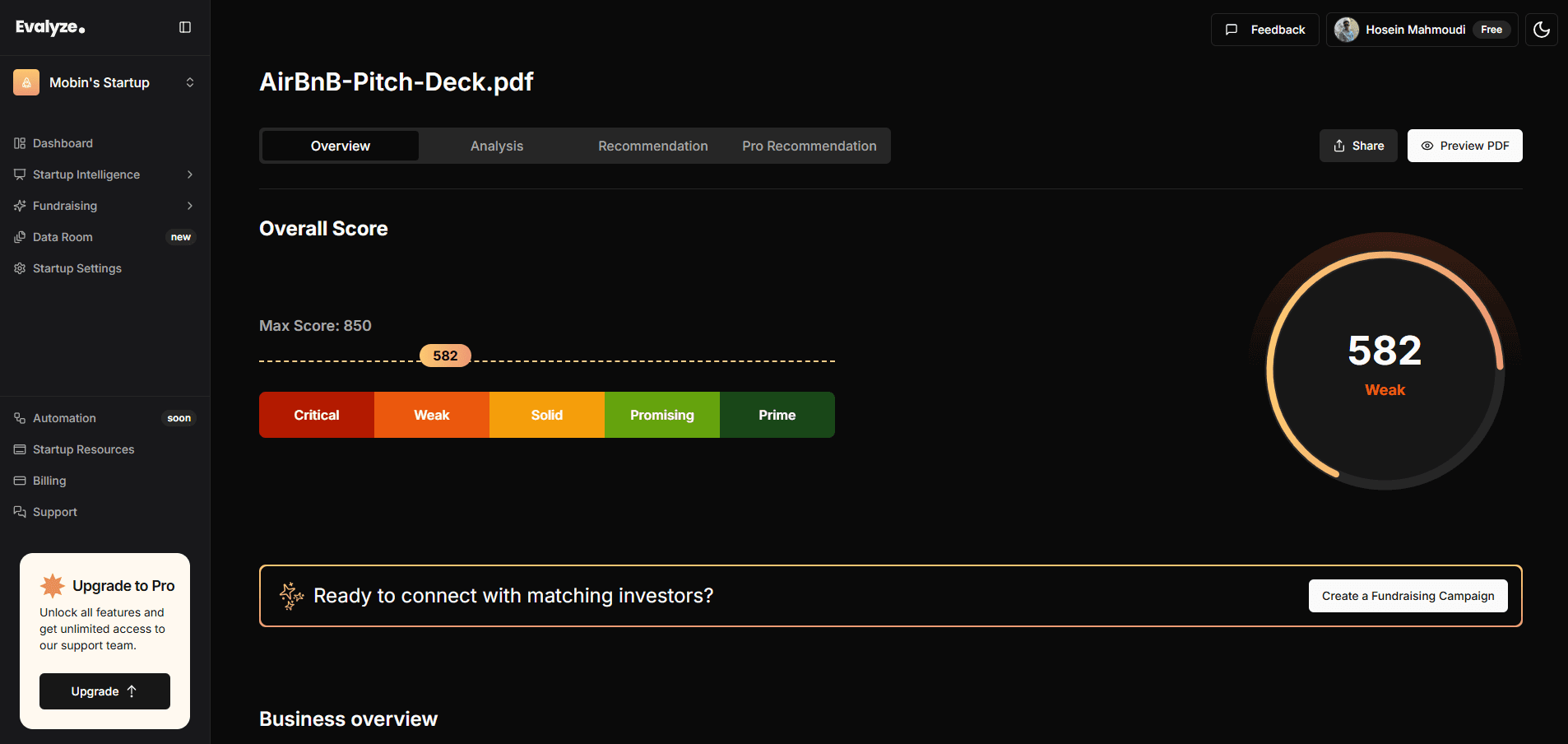Click the Feedback message icon
The image size is (1568, 744).
point(1232,30)
